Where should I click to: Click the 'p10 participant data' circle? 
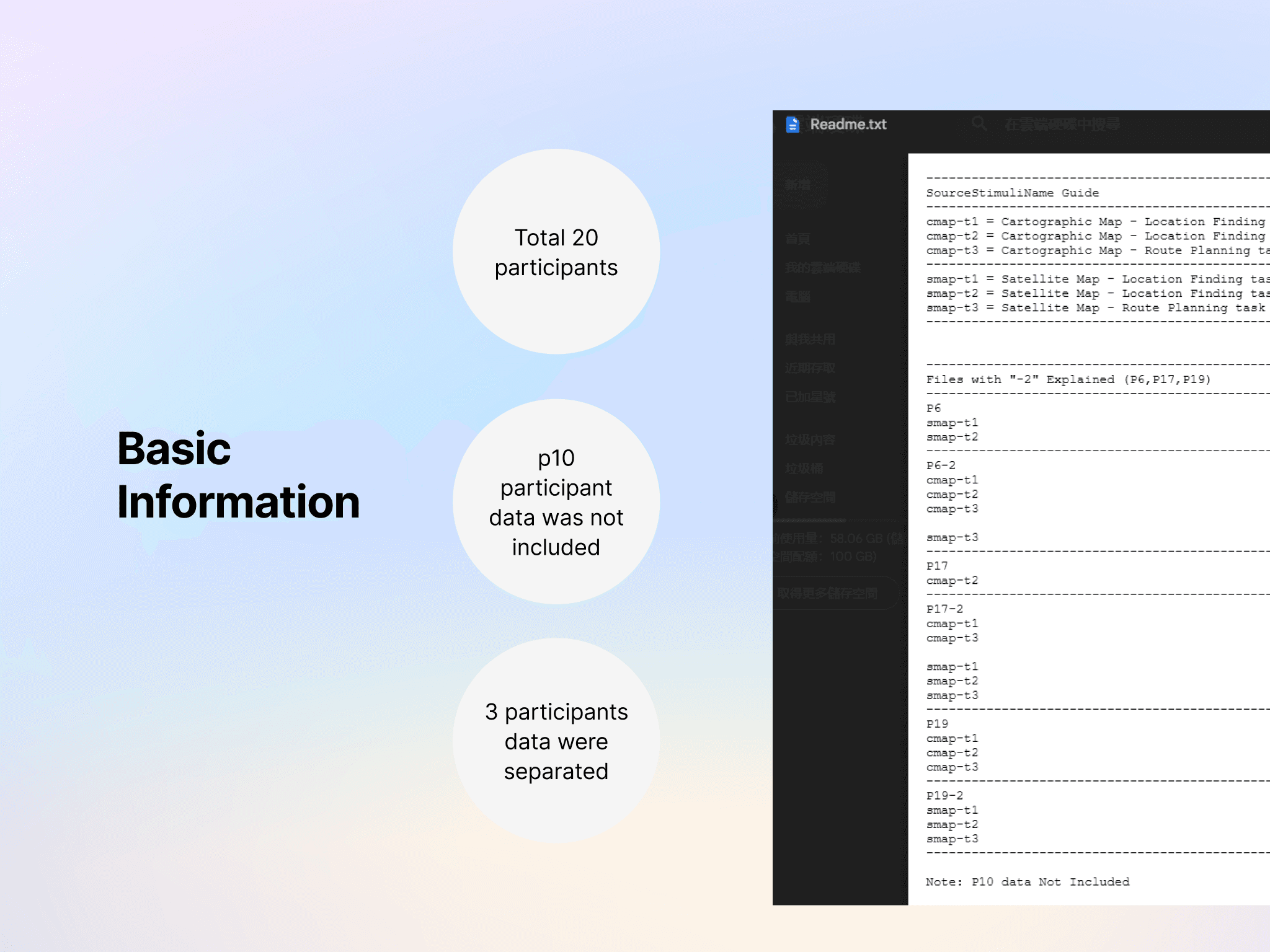[556, 502]
